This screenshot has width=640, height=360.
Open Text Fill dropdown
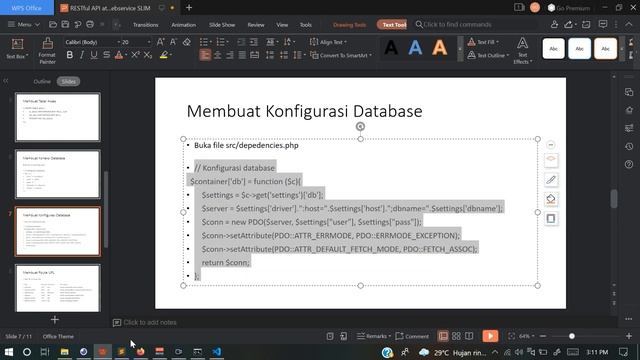(x=484, y=42)
